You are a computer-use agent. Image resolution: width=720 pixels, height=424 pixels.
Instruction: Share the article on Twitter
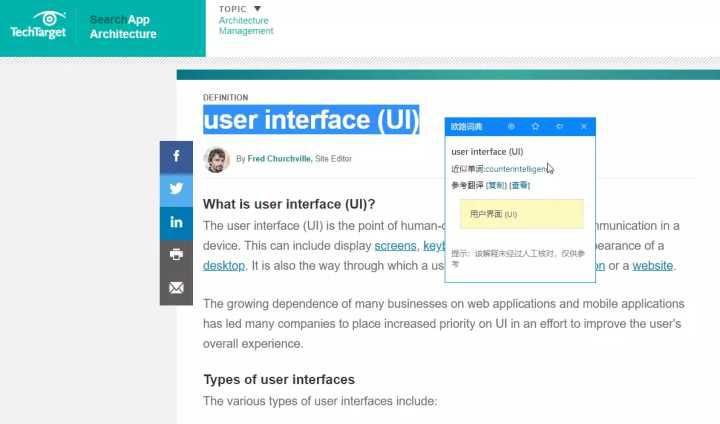pos(176,189)
